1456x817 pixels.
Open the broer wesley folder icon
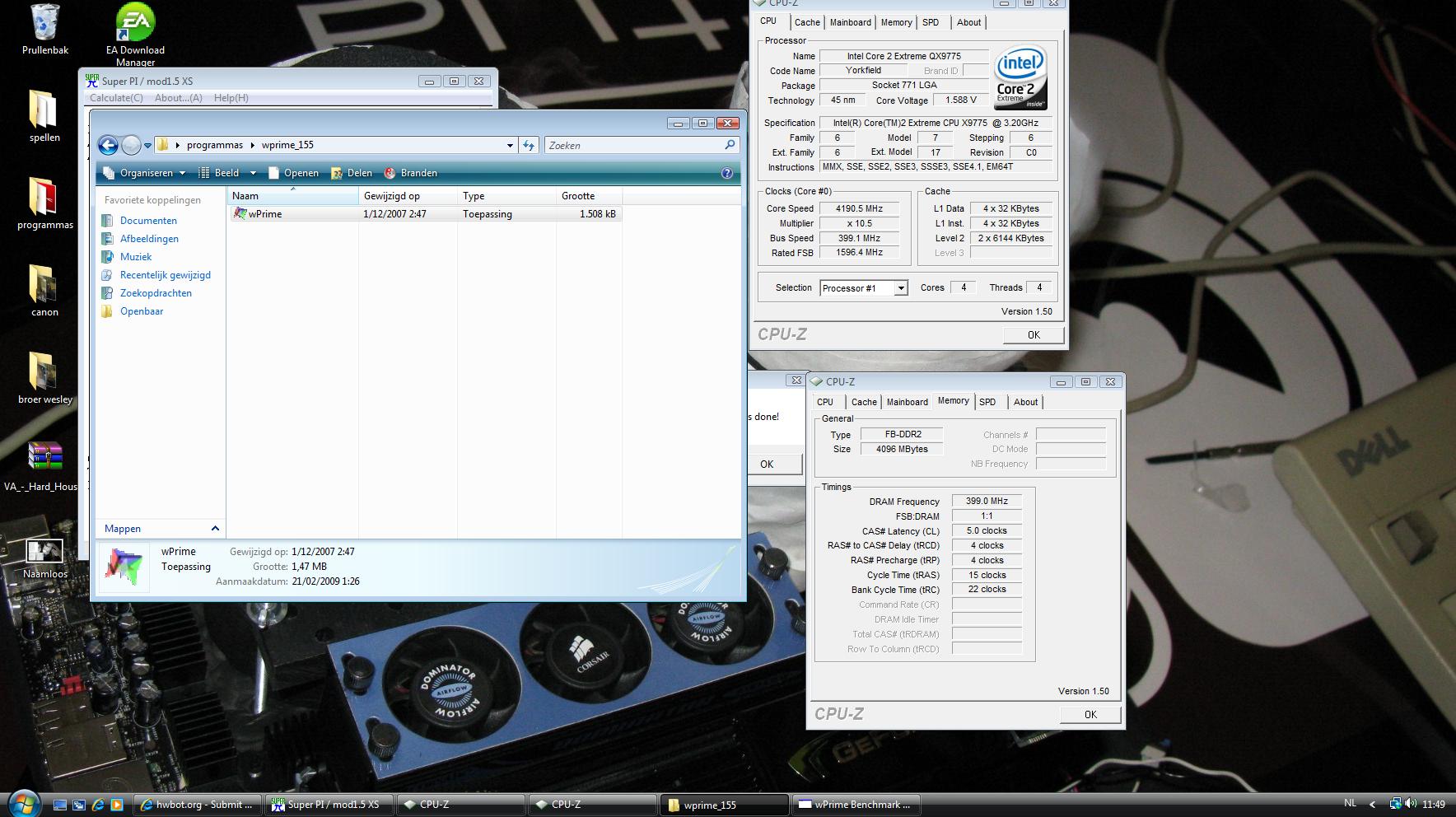(x=44, y=371)
